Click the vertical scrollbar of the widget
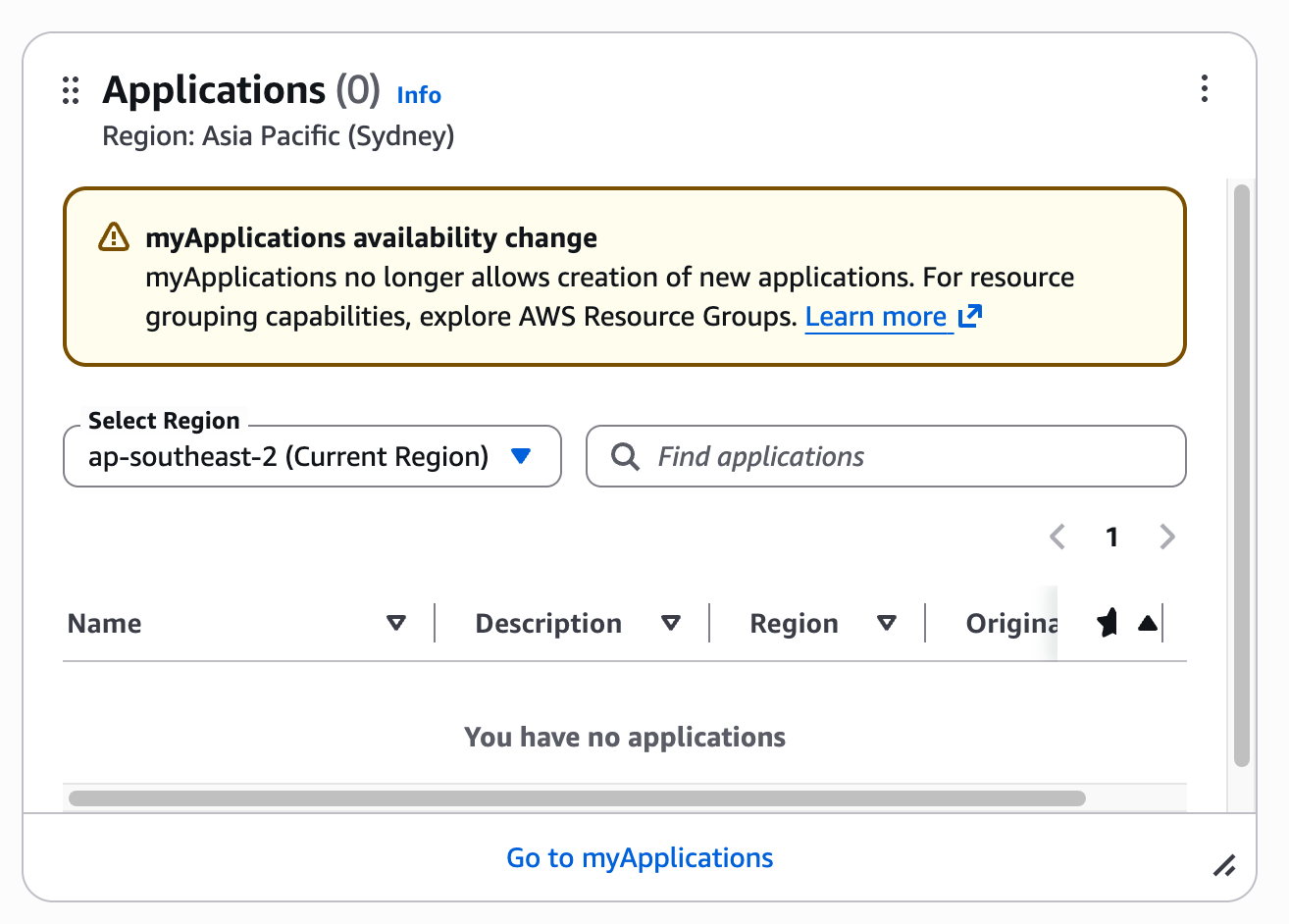 tap(1242, 476)
